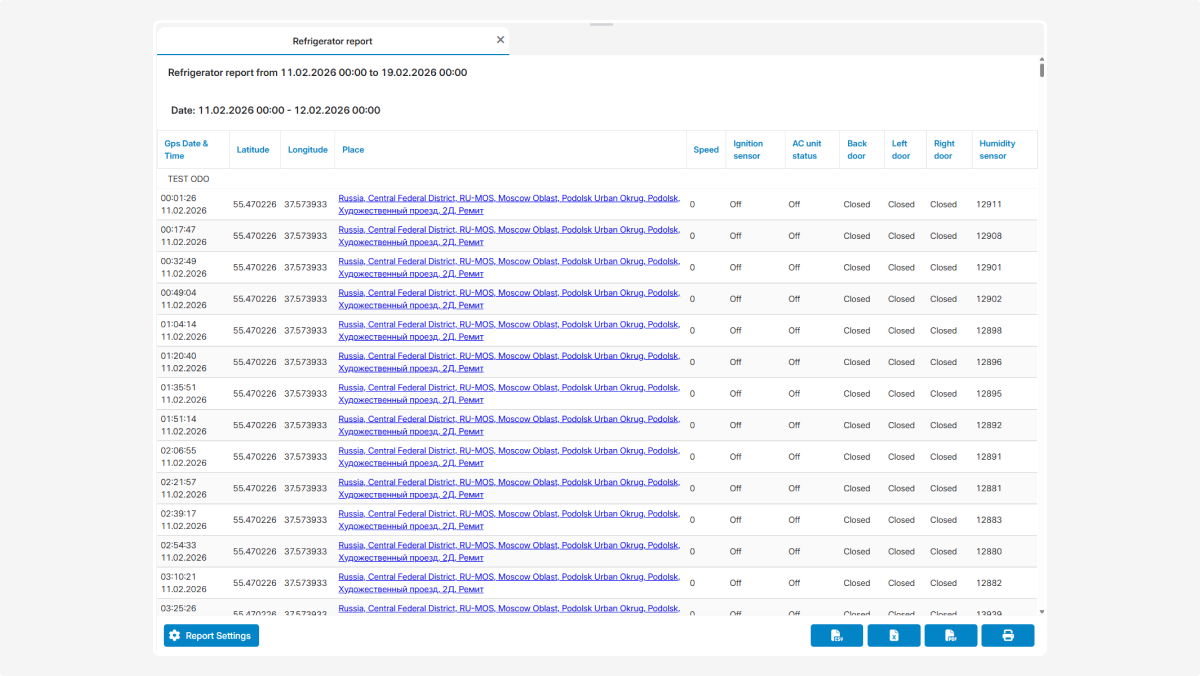Click the Longitude column header
Viewport: 1200px width, 676px height.
pyautogui.click(x=308, y=150)
